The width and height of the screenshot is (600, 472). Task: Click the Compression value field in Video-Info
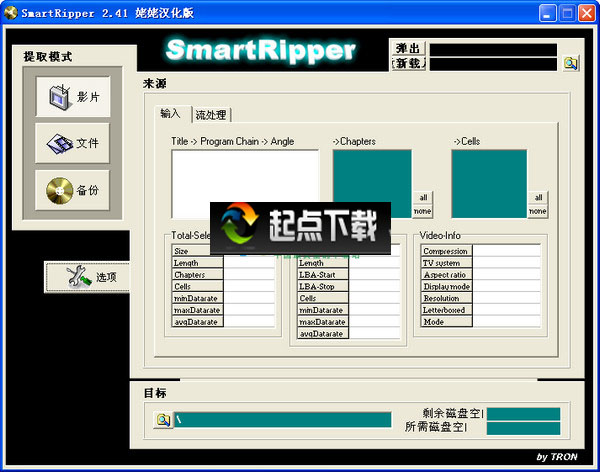click(506, 251)
